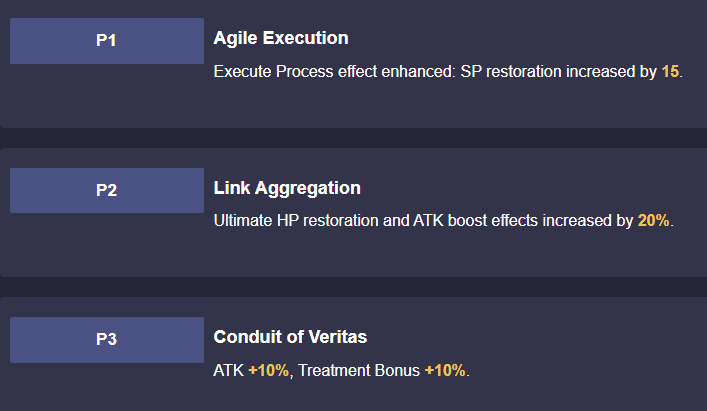Open the Link Aggregation title

click(287, 188)
